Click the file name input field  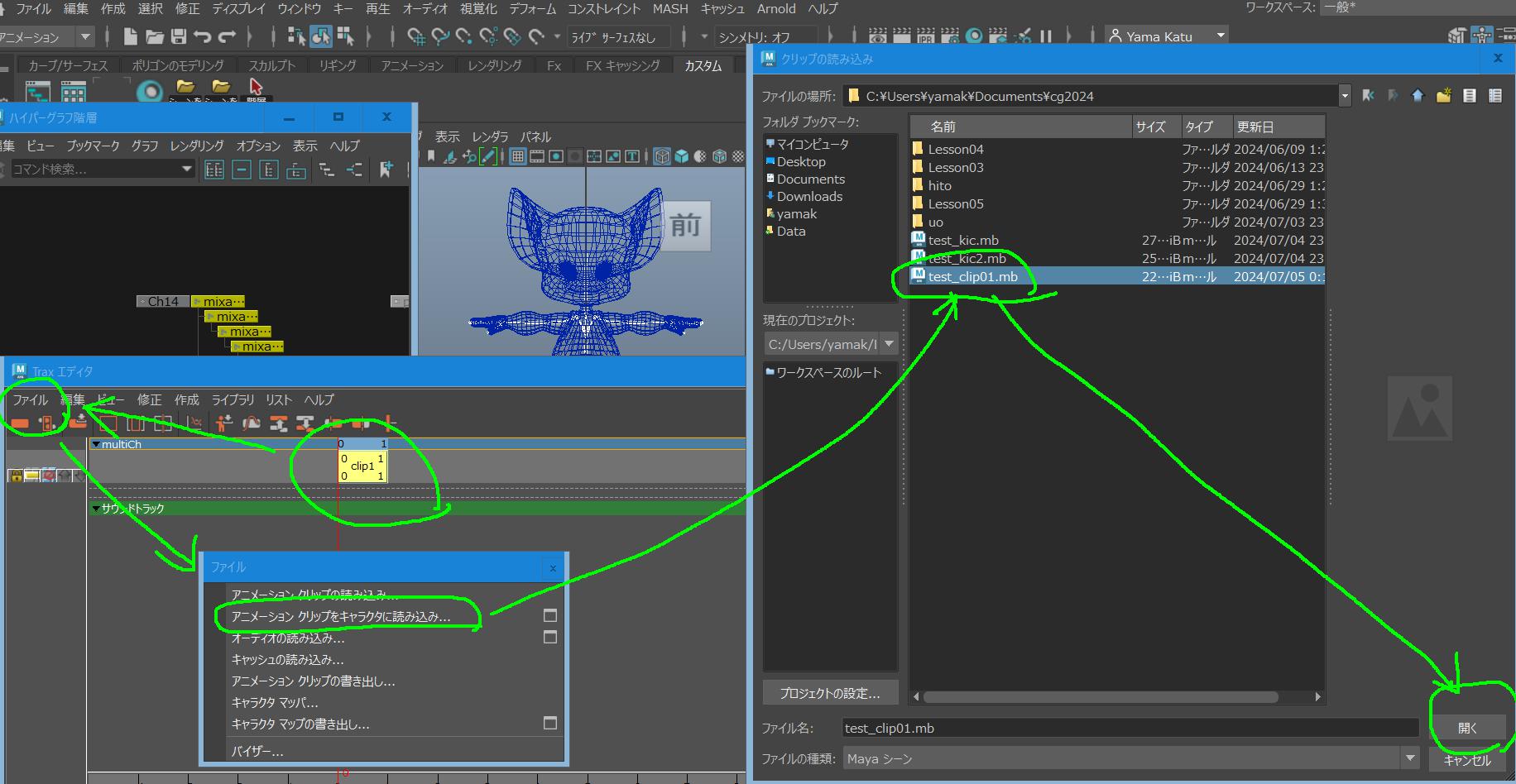tap(1130, 728)
